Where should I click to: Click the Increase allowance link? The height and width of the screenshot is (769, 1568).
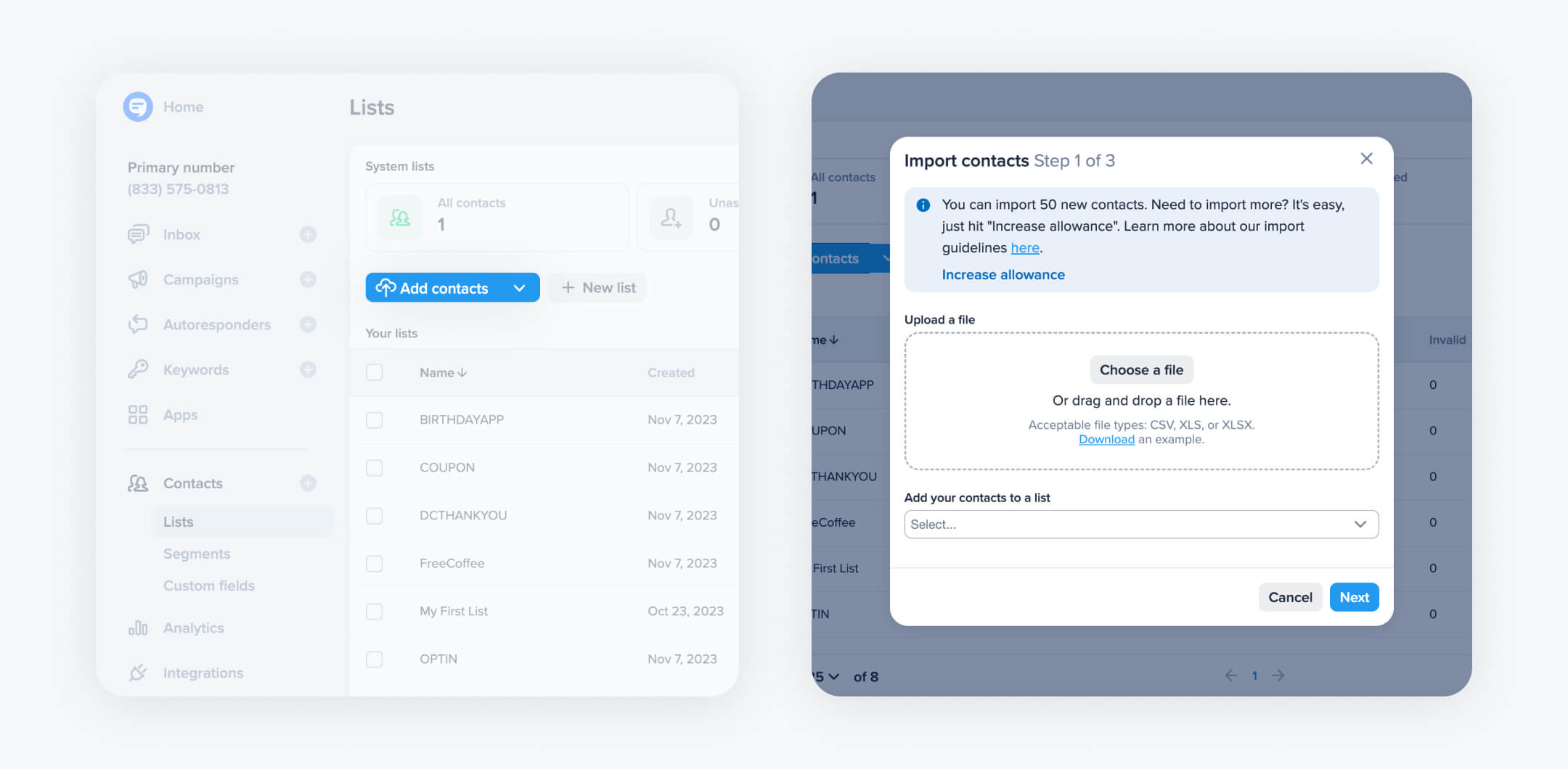(1003, 274)
